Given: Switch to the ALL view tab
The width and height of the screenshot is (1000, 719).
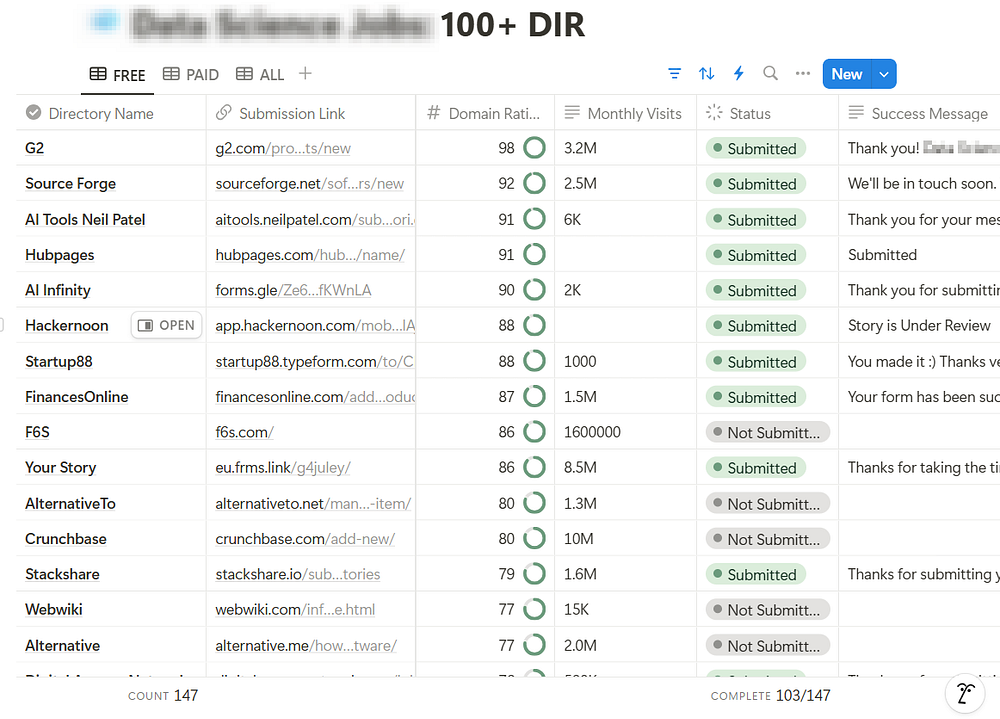Looking at the screenshot, I should (260, 75).
